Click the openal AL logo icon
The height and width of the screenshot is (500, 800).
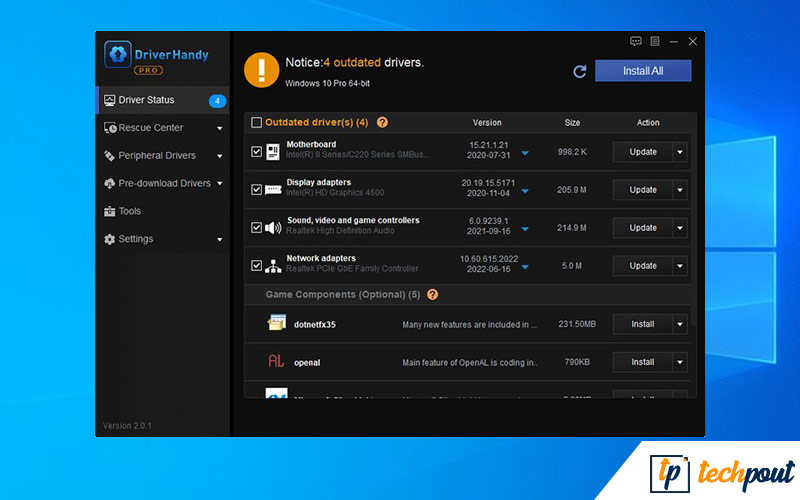pos(277,361)
